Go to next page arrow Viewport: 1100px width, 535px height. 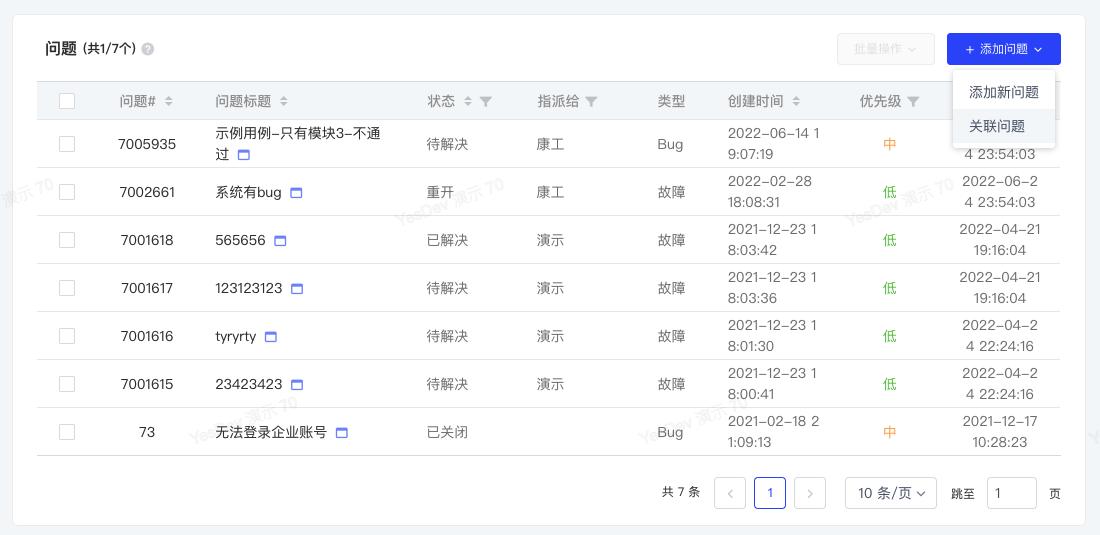click(810, 493)
